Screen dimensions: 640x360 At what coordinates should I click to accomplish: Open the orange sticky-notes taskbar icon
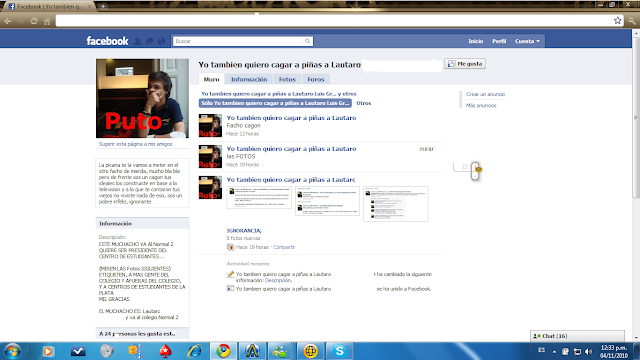coord(136,351)
